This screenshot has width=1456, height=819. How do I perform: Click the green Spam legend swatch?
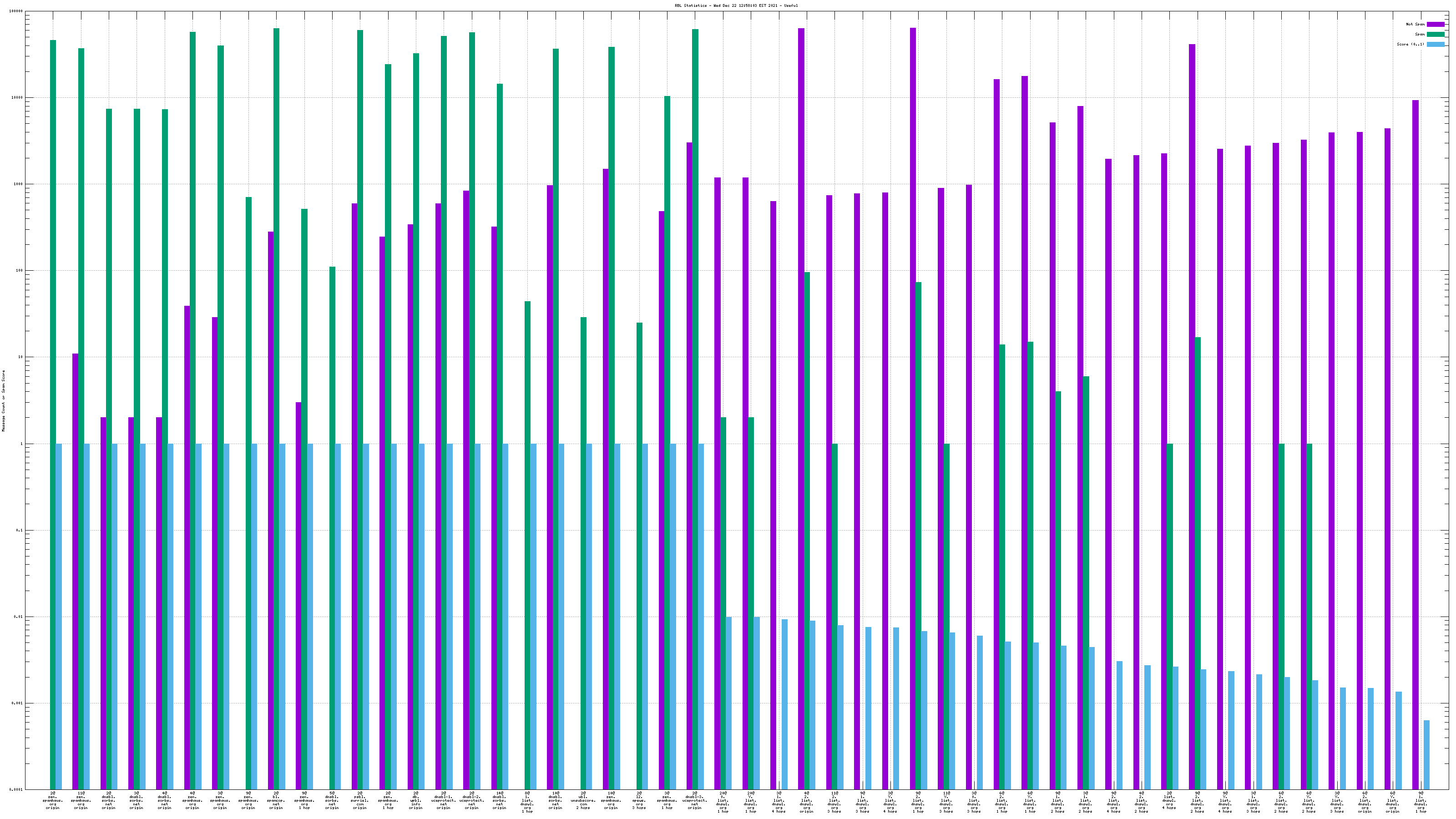click(1435, 35)
